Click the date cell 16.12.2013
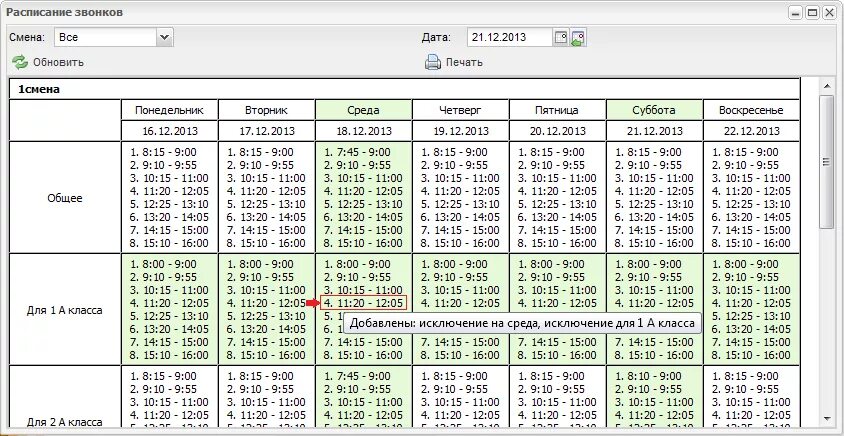Screen dimensions: 844x436 (170, 131)
